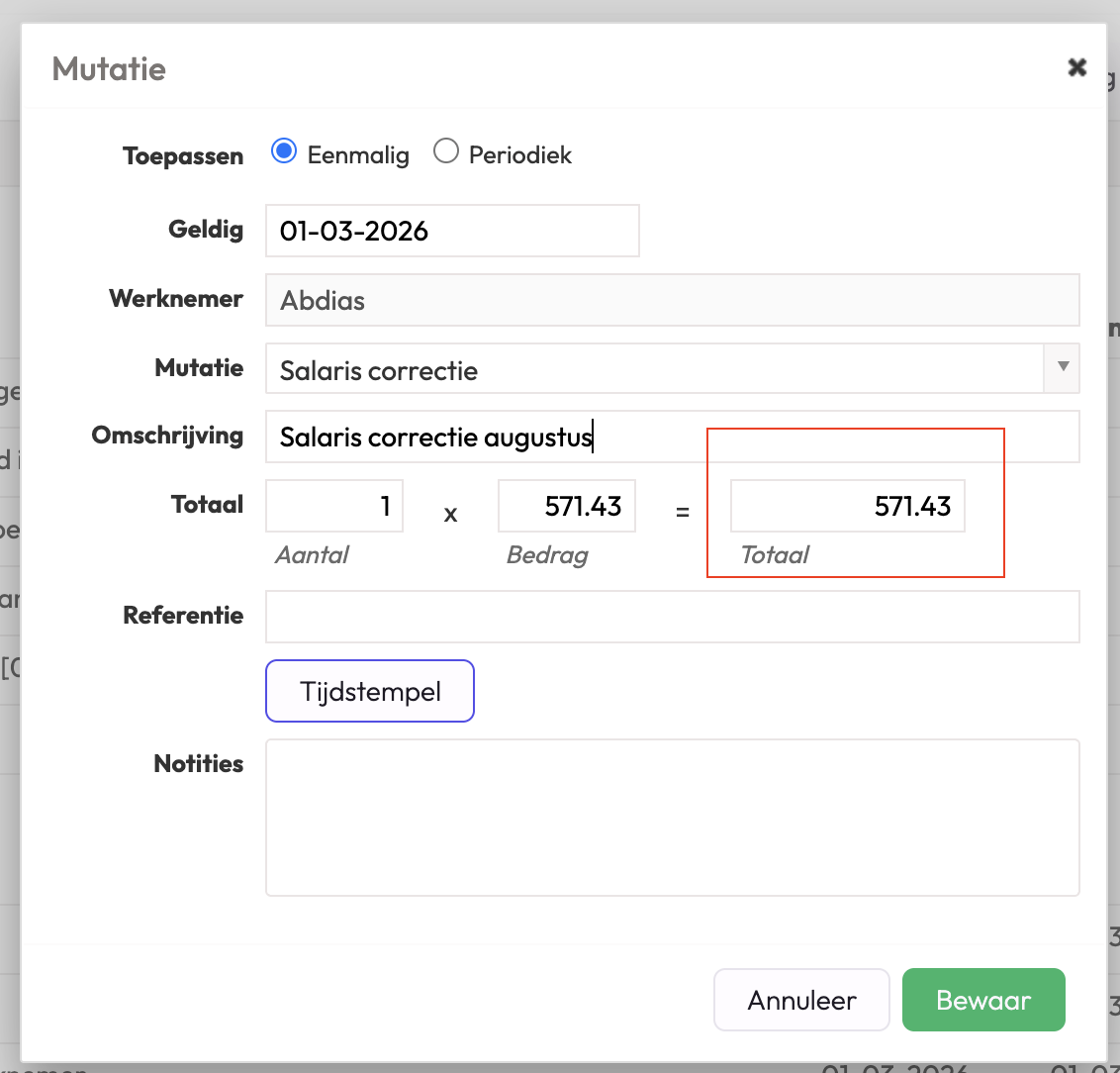Click the Salaris correctie select box
This screenshot has height=1073, width=1120.
653,369
